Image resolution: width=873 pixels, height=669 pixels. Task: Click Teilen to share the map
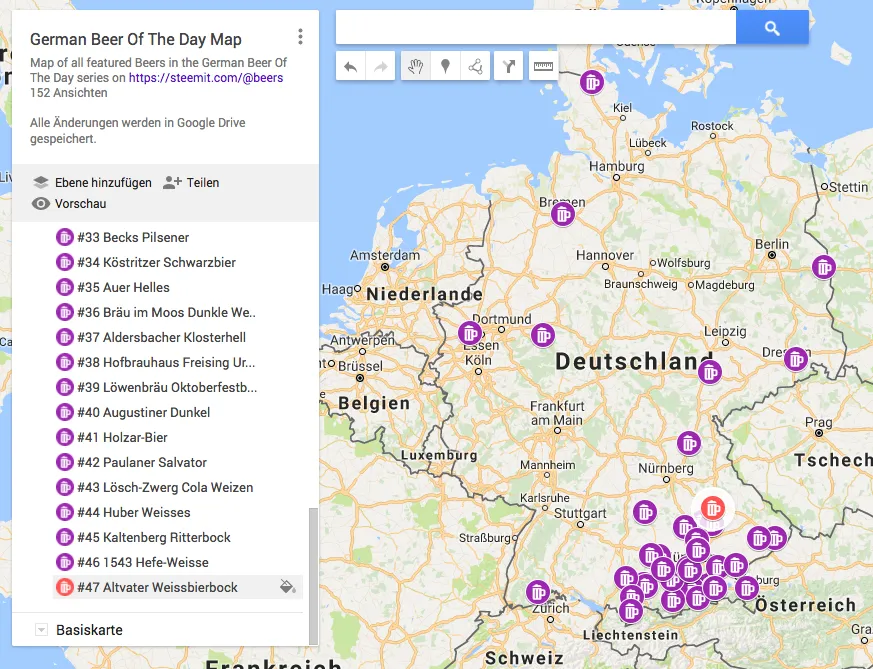[191, 183]
